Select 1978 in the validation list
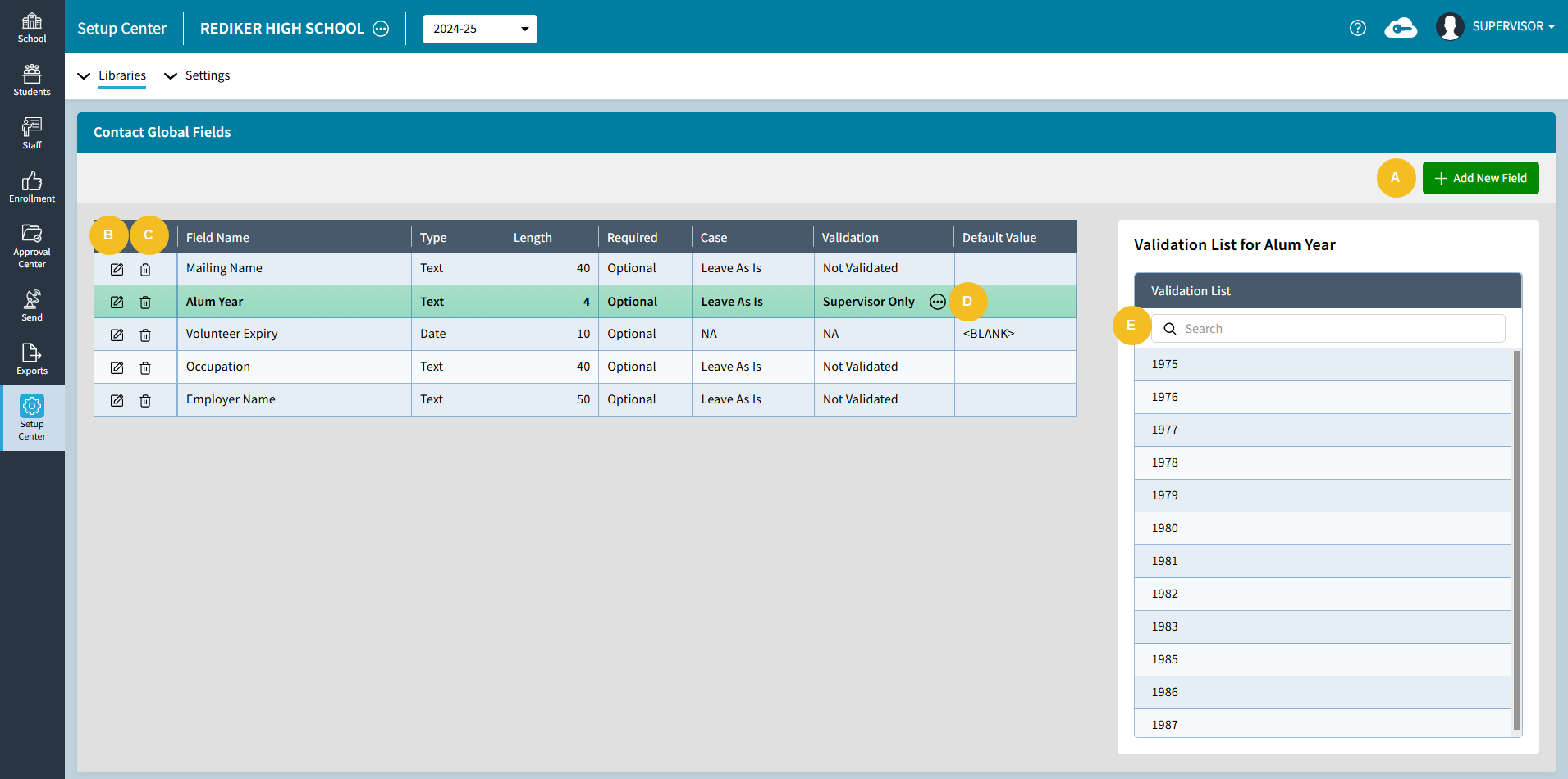The height and width of the screenshot is (779, 1568). point(1323,462)
